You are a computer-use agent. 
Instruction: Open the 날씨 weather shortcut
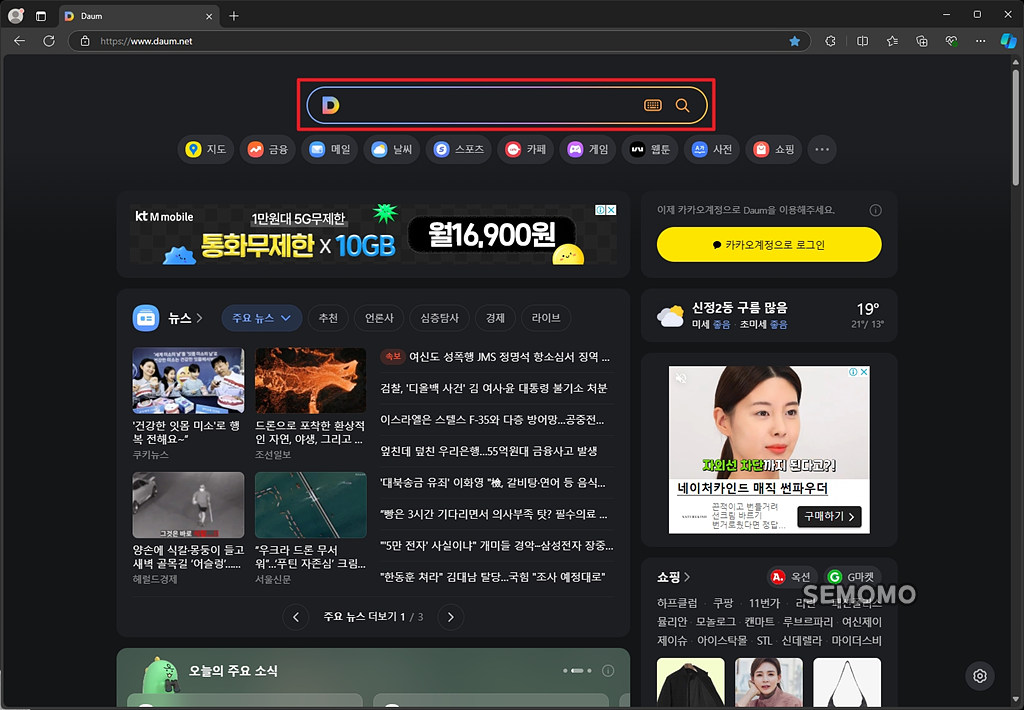coord(392,150)
